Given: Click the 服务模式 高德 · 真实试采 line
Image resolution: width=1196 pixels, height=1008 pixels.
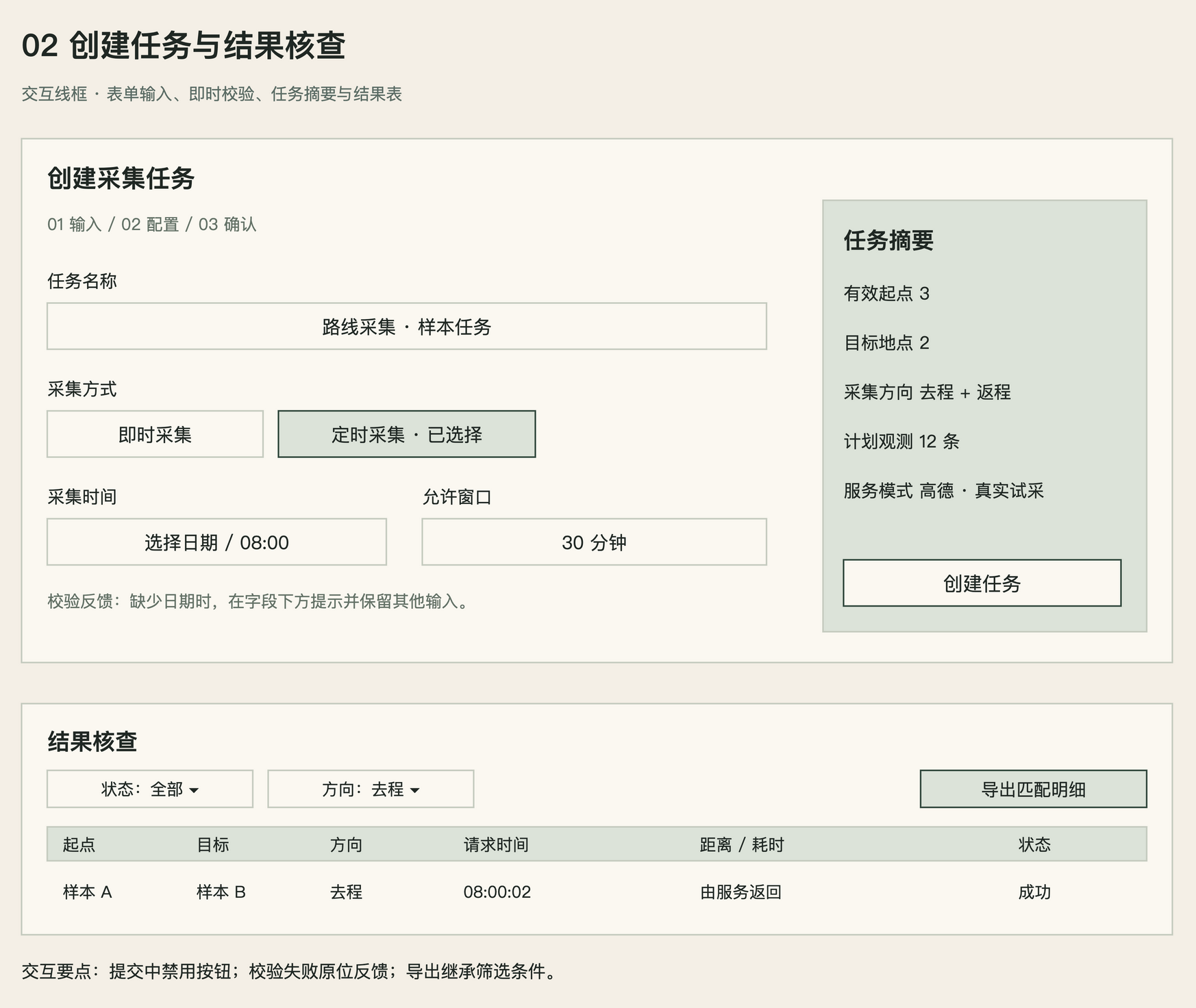Looking at the screenshot, I should (x=944, y=490).
